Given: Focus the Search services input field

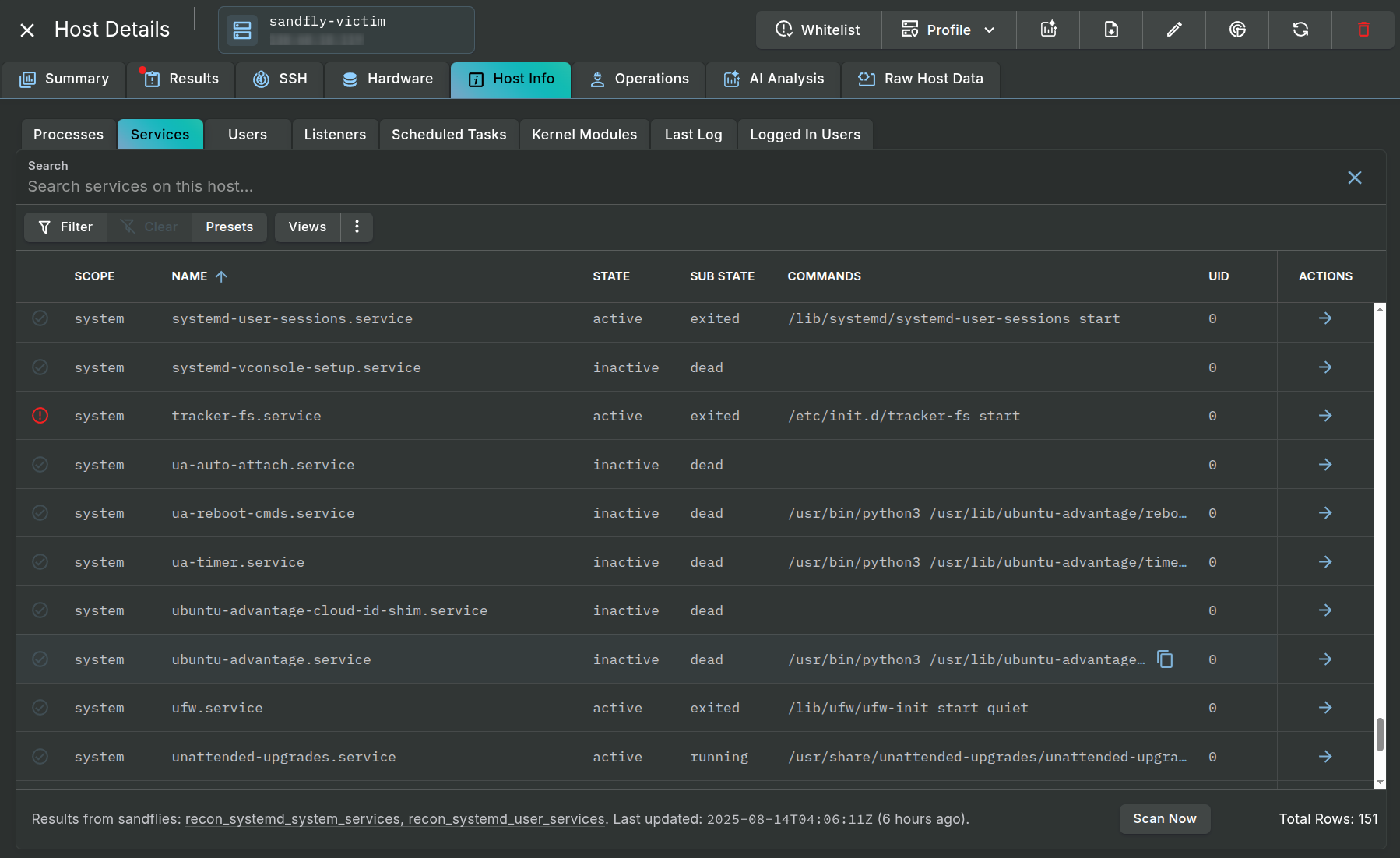Looking at the screenshot, I should tap(677, 186).
